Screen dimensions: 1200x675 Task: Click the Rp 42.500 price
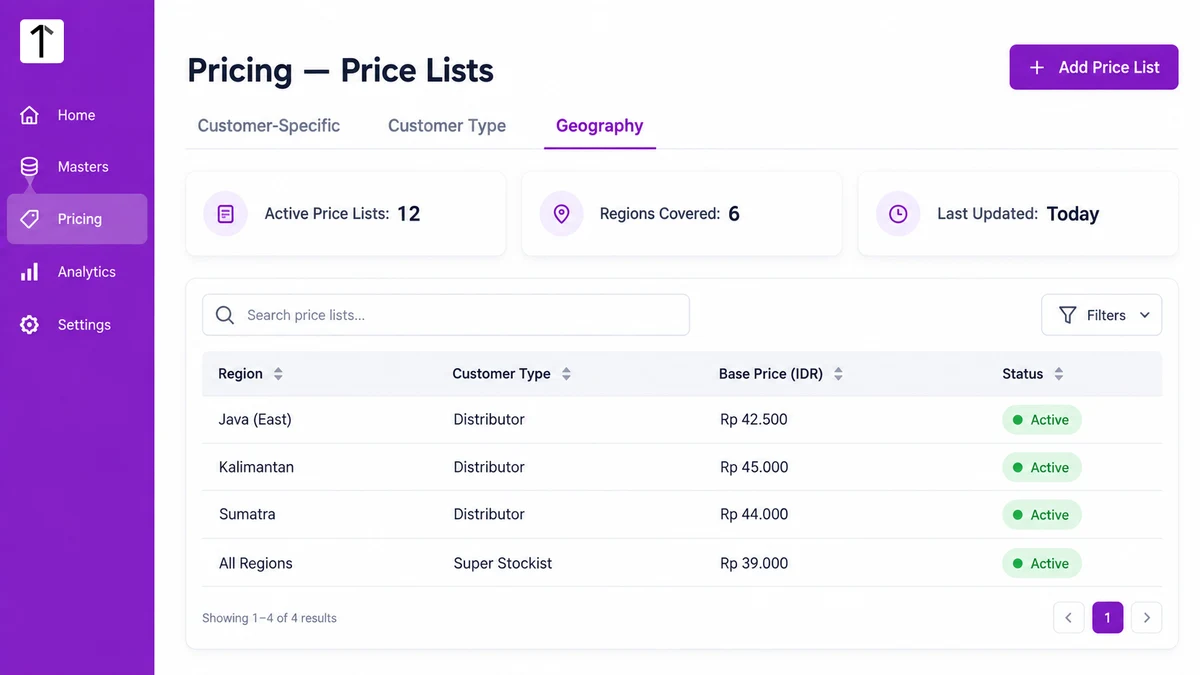click(754, 420)
